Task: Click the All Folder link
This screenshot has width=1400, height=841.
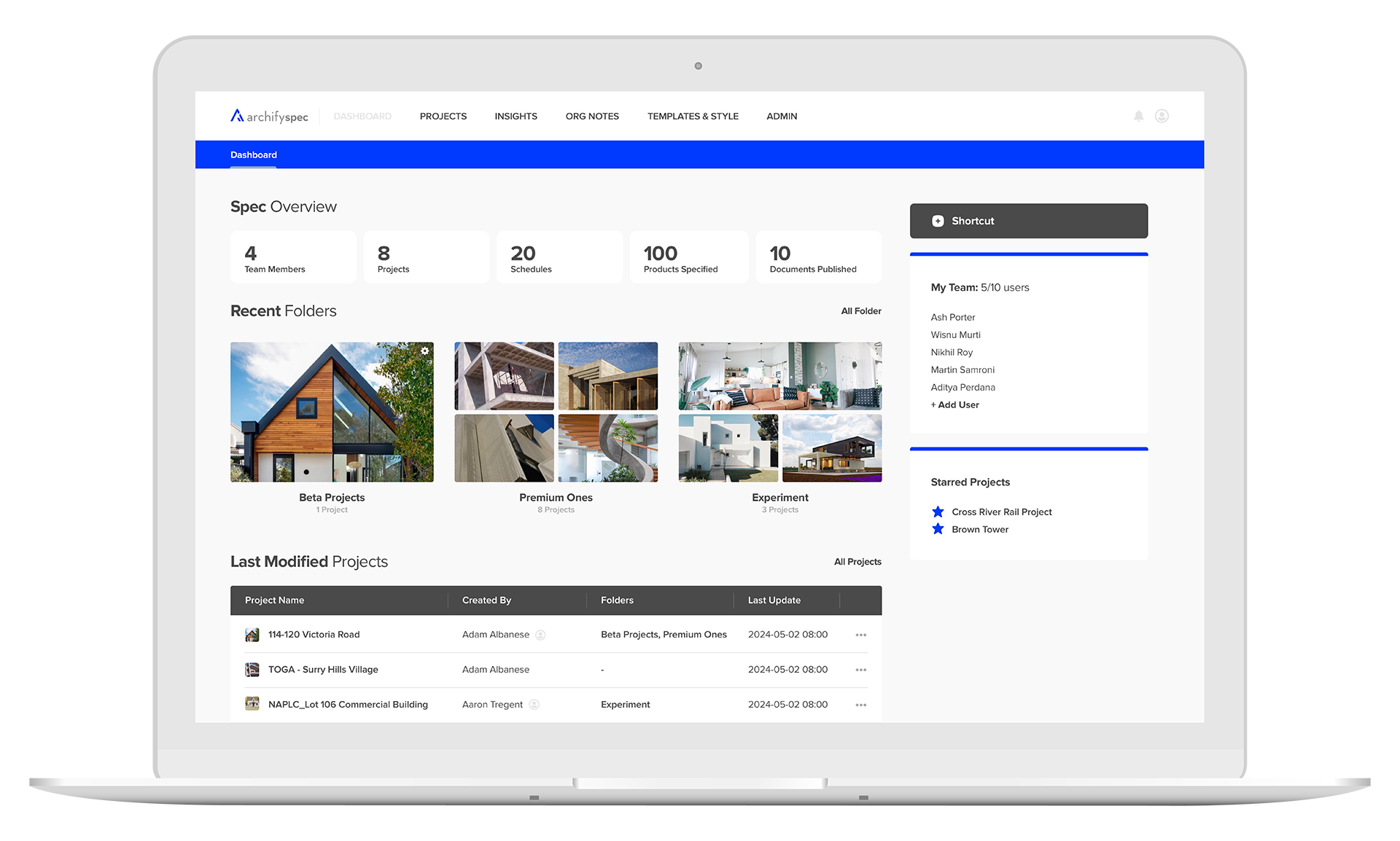Action: click(x=860, y=311)
